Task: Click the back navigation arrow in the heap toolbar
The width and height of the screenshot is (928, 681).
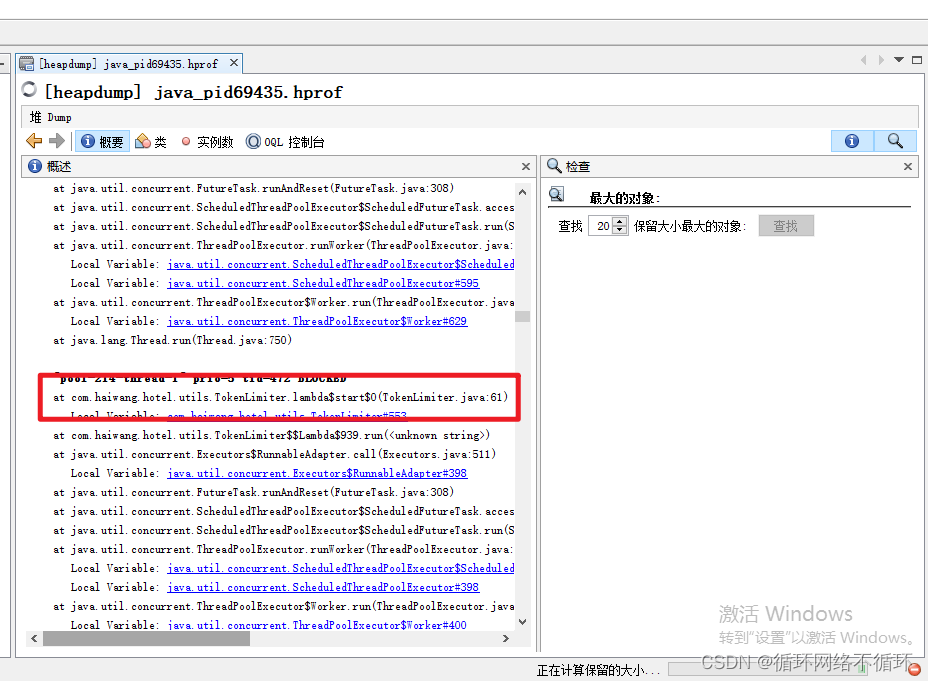Action: coord(33,141)
